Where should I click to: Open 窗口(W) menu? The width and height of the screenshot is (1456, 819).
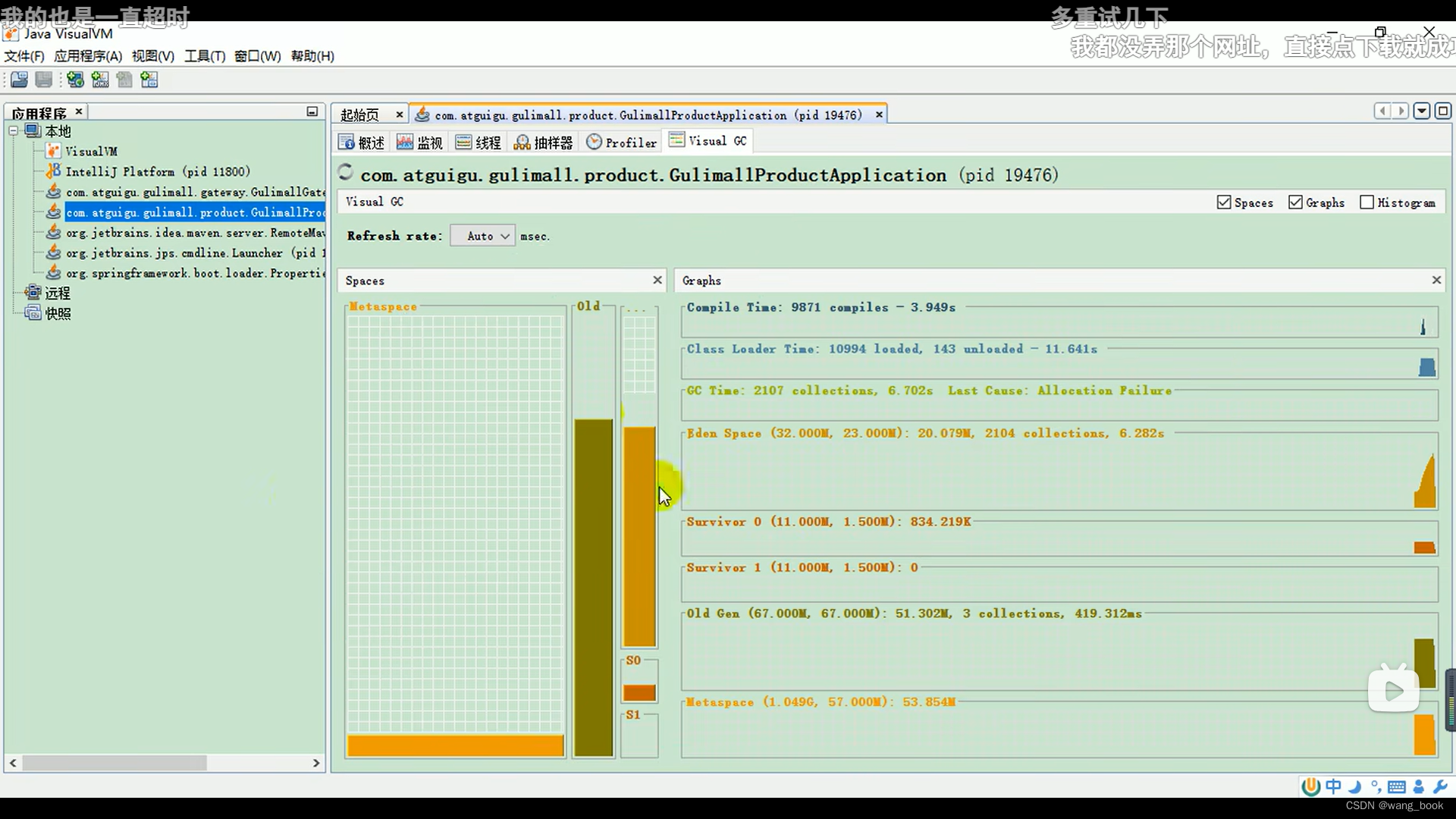click(x=258, y=56)
